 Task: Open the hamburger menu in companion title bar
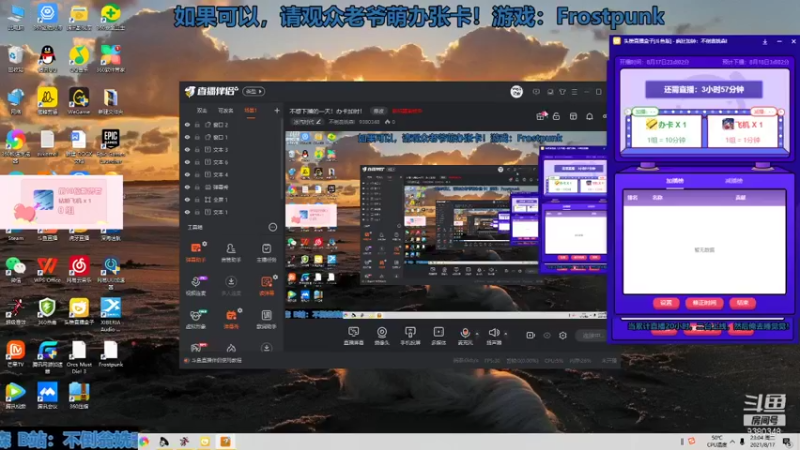coord(574,92)
